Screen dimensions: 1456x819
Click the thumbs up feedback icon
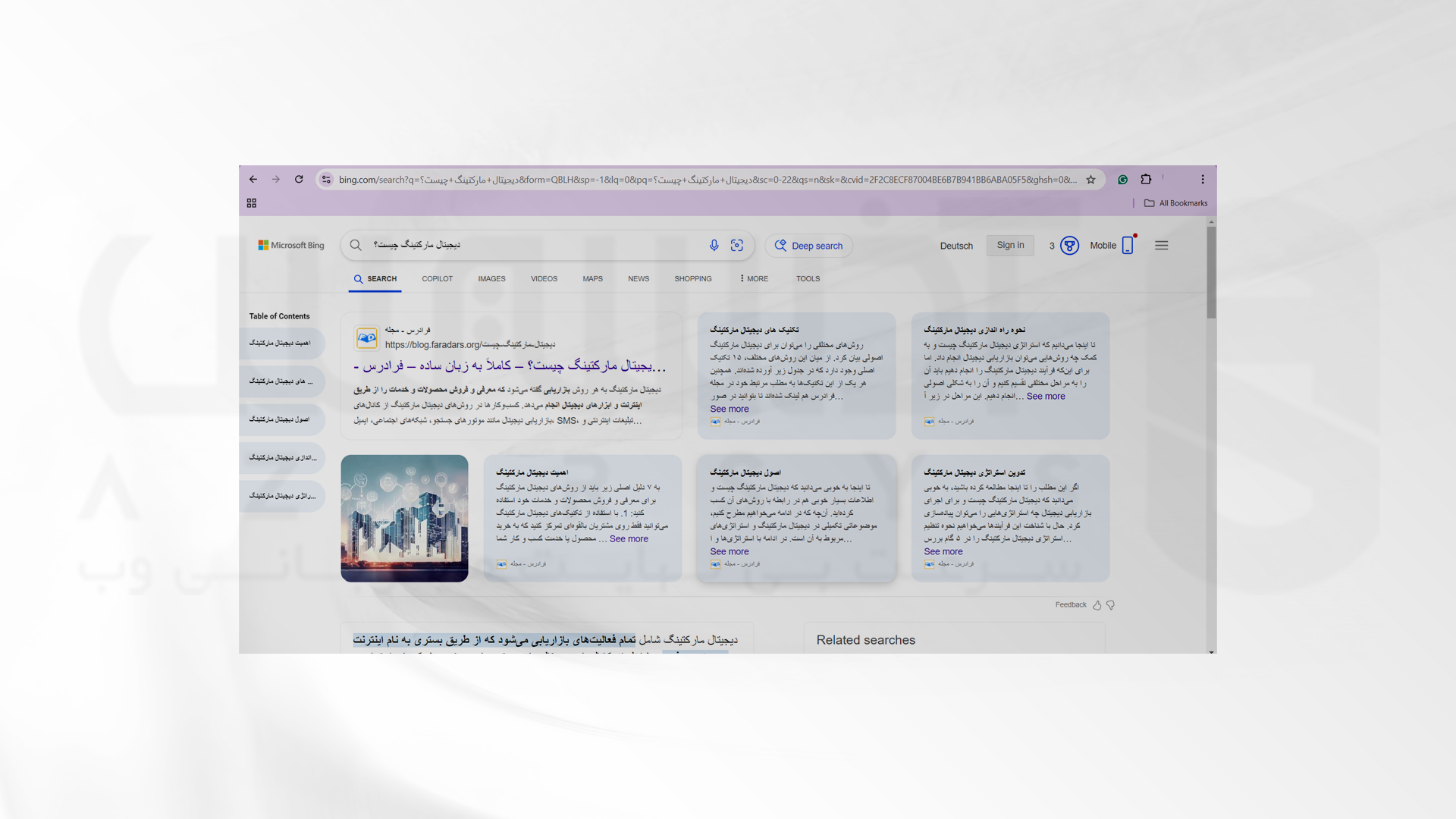pyautogui.click(x=1097, y=605)
